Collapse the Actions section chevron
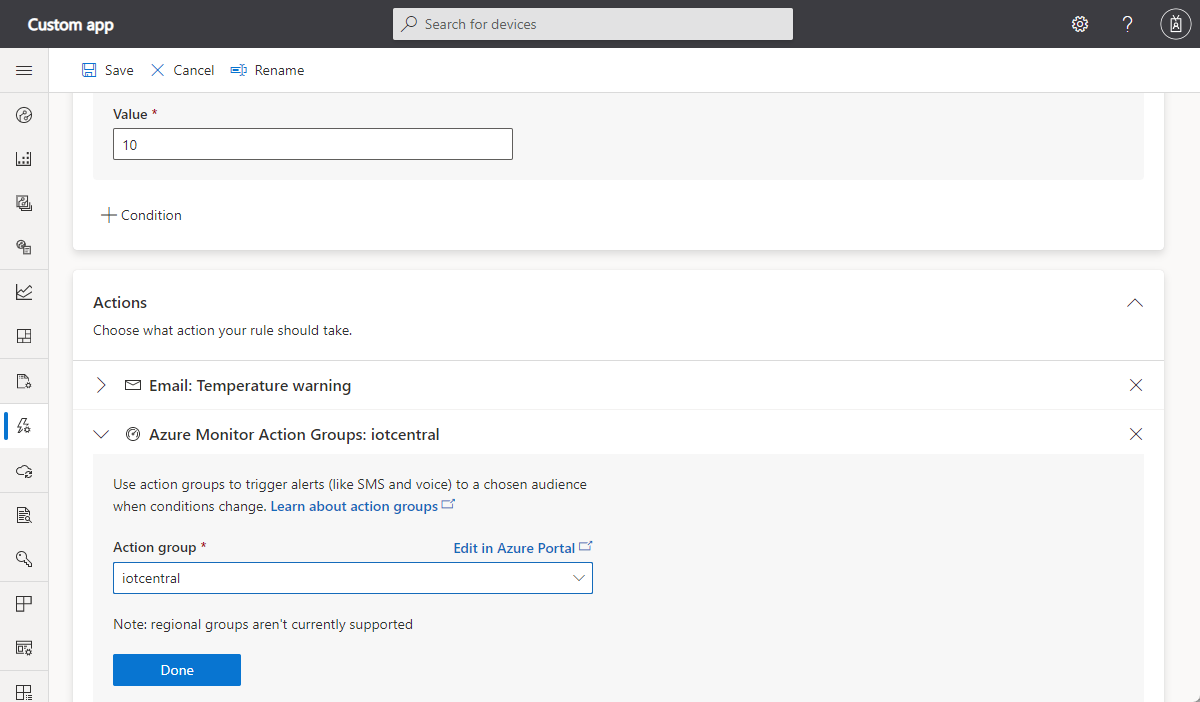 click(x=1135, y=302)
